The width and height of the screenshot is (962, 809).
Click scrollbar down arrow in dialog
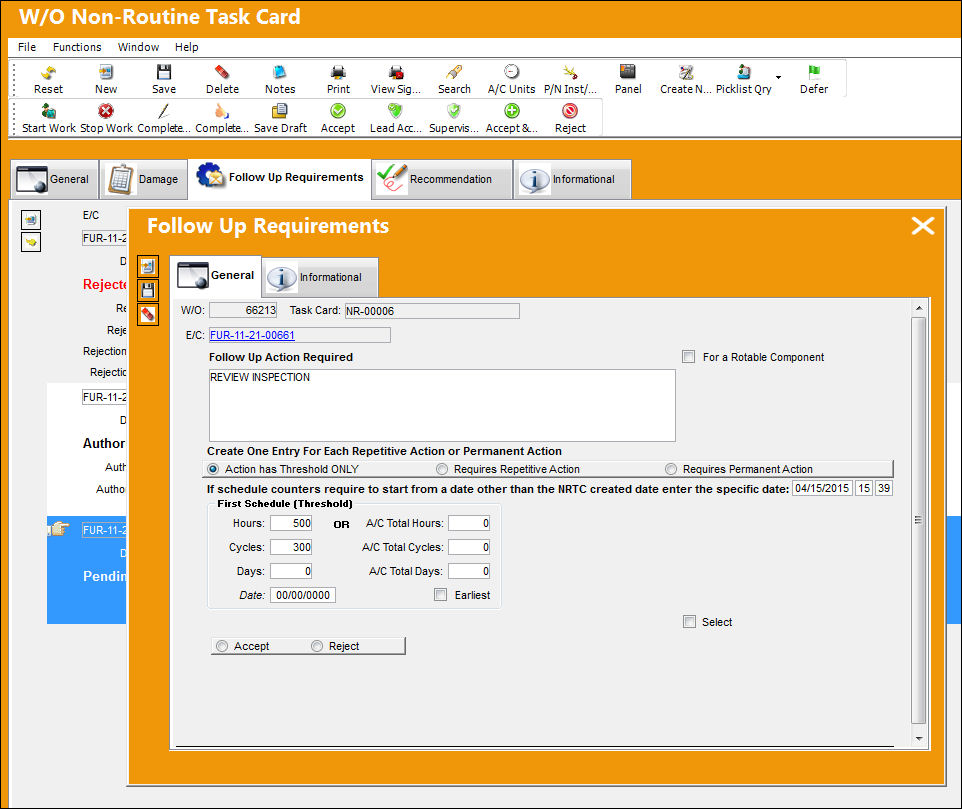918,738
